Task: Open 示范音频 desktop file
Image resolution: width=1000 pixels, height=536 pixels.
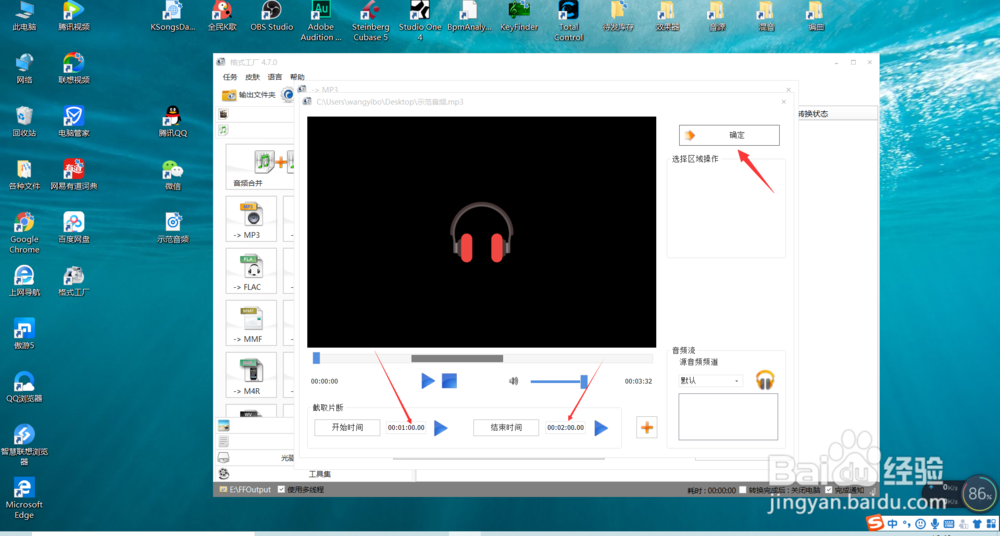Action: [173, 228]
